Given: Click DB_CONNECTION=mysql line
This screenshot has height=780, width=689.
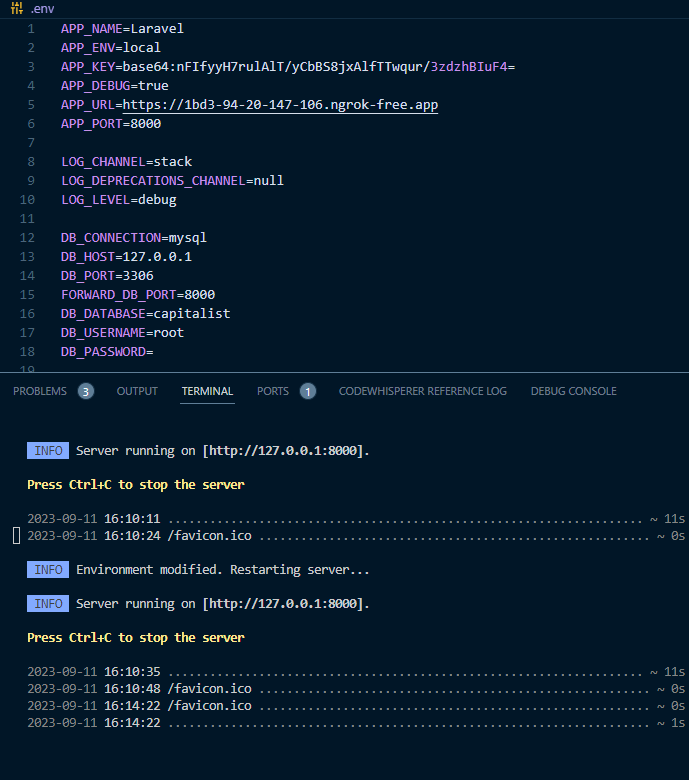Looking at the screenshot, I should pyautogui.click(x=134, y=238).
